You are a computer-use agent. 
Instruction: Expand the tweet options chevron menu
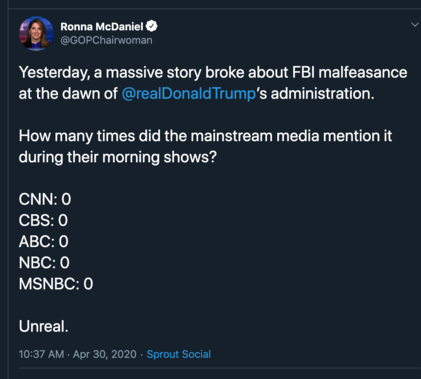tap(415, 25)
